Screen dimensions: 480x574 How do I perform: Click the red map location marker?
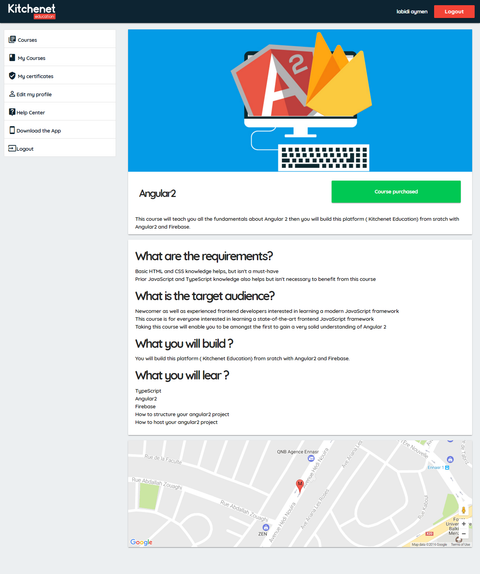pyautogui.click(x=299, y=486)
